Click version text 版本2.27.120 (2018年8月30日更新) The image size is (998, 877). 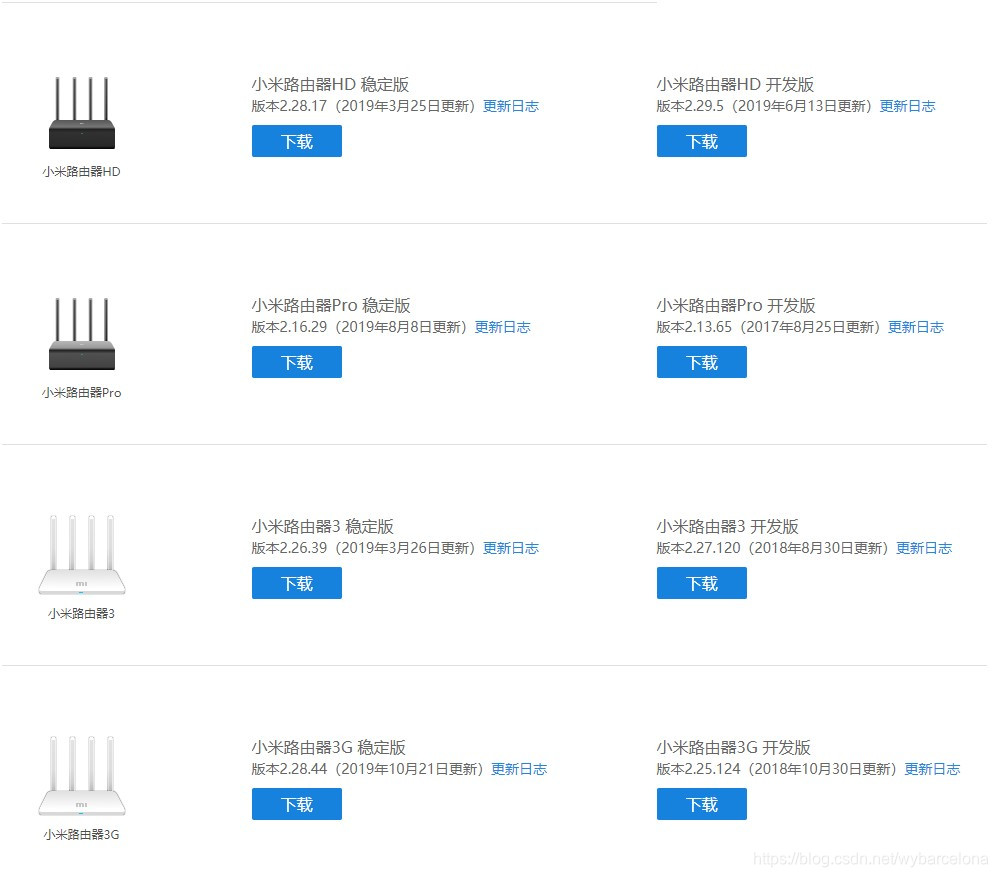[x=772, y=548]
